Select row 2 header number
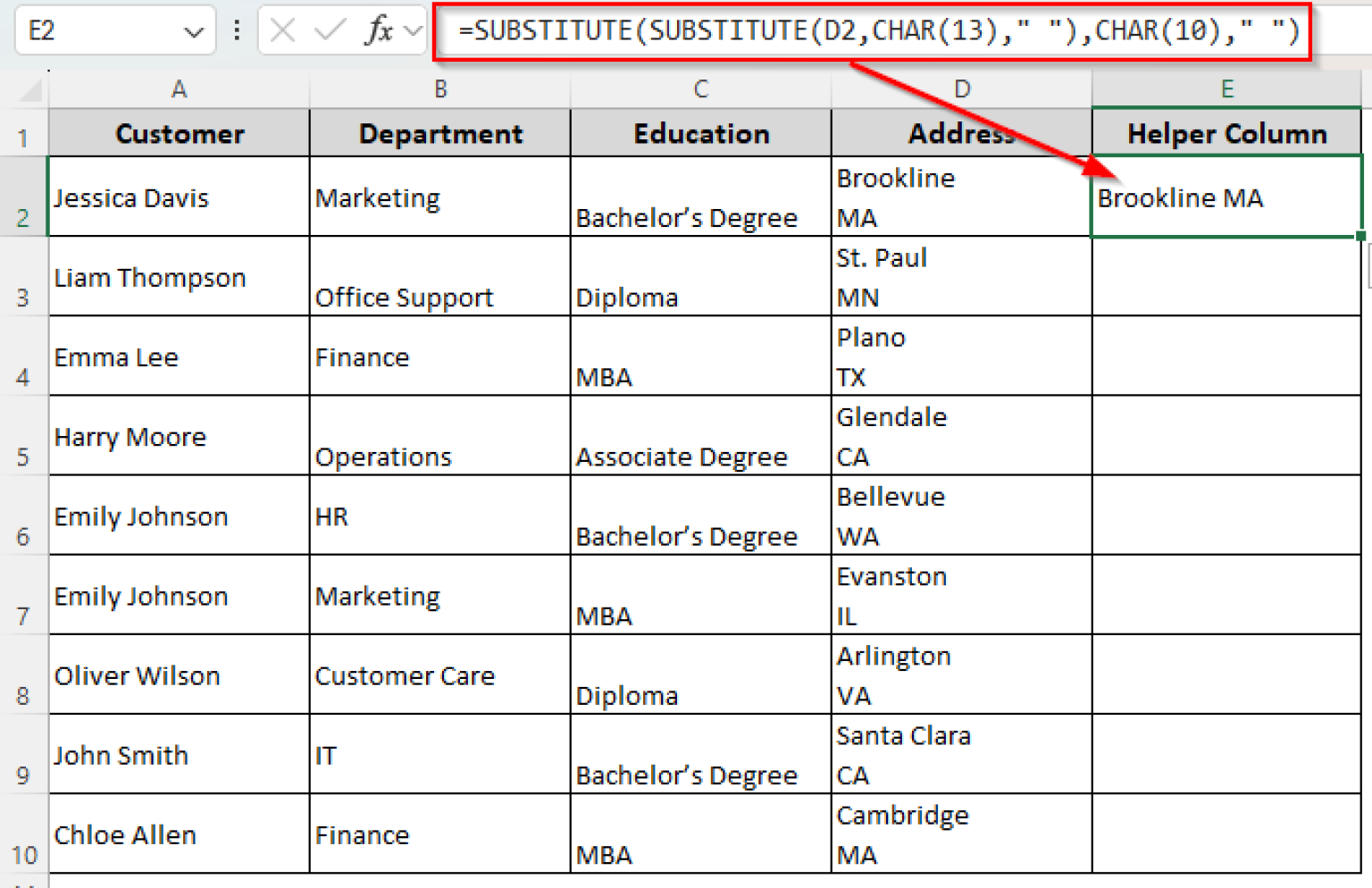Screen dimensions: 1372x888 pos(23,217)
